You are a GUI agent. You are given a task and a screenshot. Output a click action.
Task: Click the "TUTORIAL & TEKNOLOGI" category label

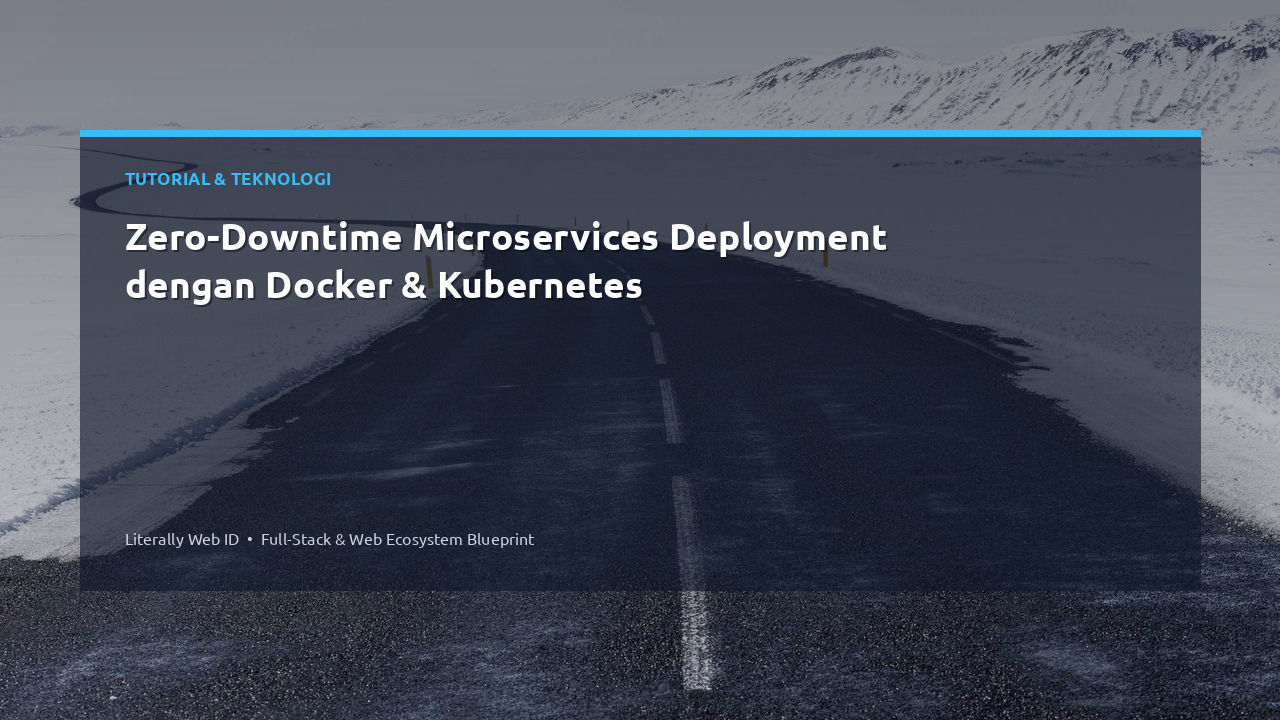click(x=228, y=179)
